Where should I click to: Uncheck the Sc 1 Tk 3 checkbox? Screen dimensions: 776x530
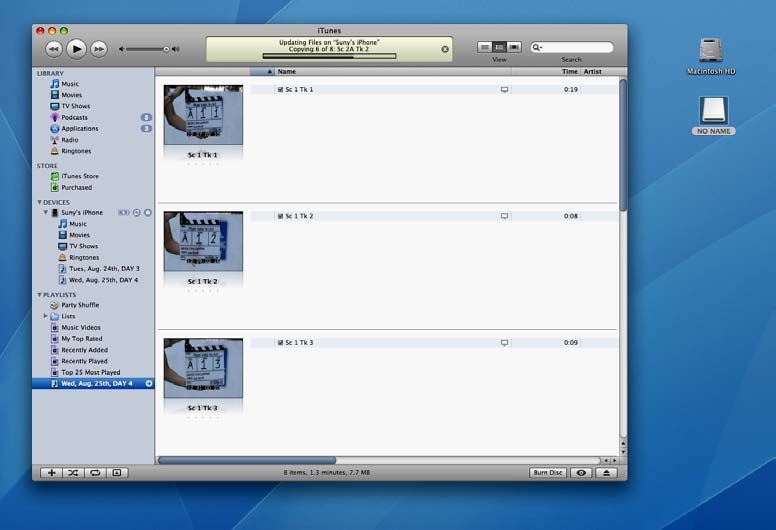pyautogui.click(x=280, y=342)
